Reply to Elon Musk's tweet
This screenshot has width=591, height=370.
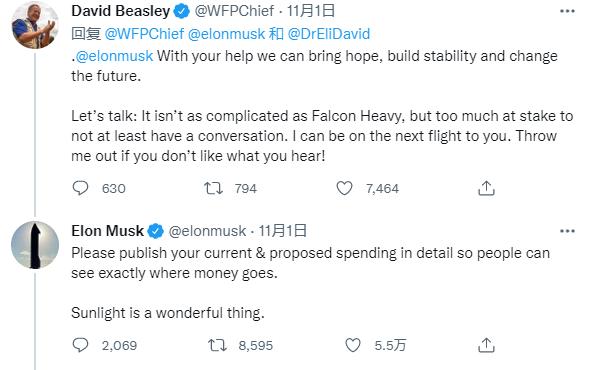(x=80, y=345)
